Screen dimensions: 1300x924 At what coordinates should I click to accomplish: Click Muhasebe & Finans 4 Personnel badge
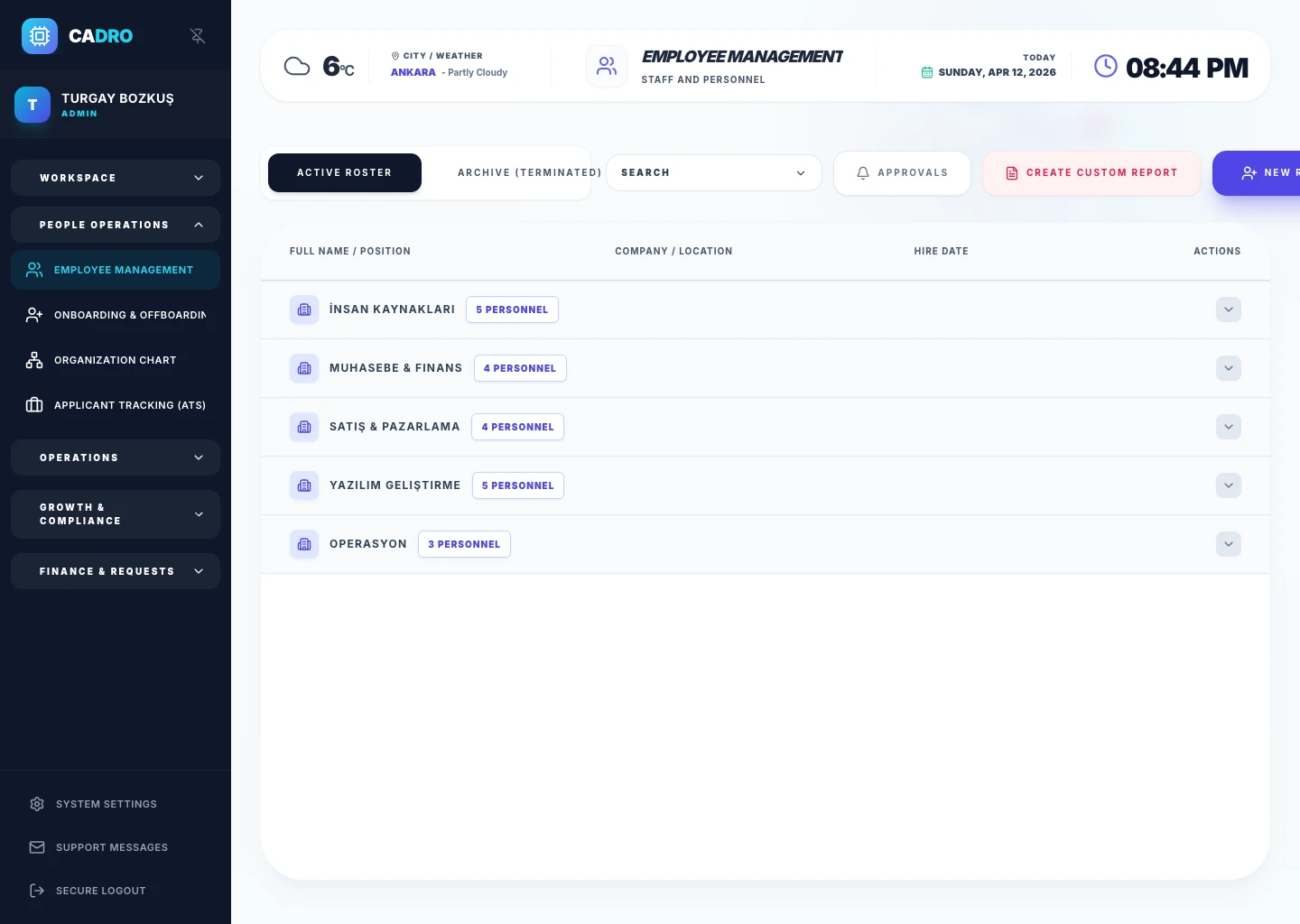(x=520, y=368)
